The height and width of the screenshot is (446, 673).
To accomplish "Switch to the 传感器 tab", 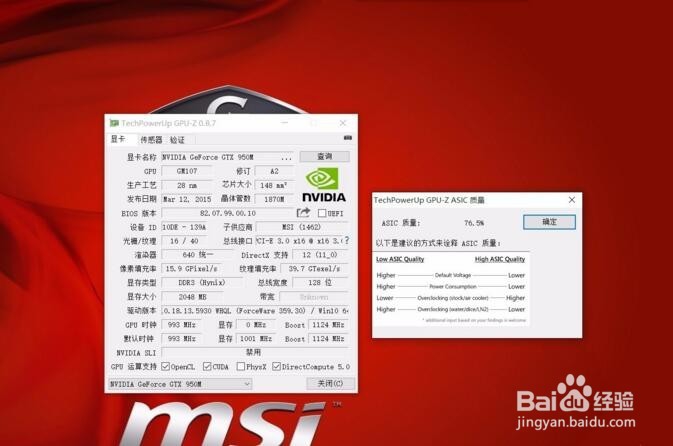I will click(x=151, y=140).
